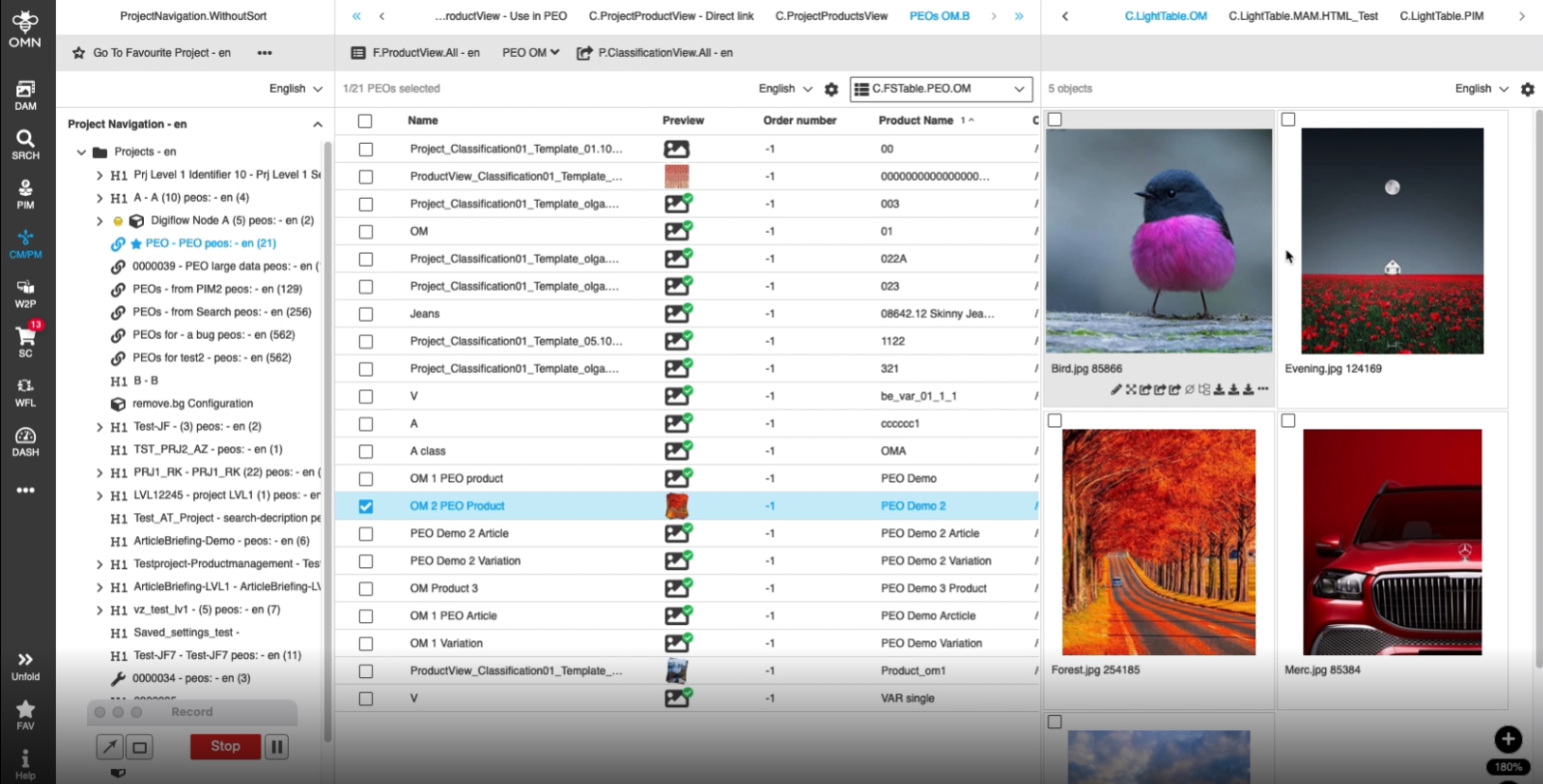Viewport: 1543px width, 784px height.
Task: Open the DASH dashboard icon
Action: (26, 441)
